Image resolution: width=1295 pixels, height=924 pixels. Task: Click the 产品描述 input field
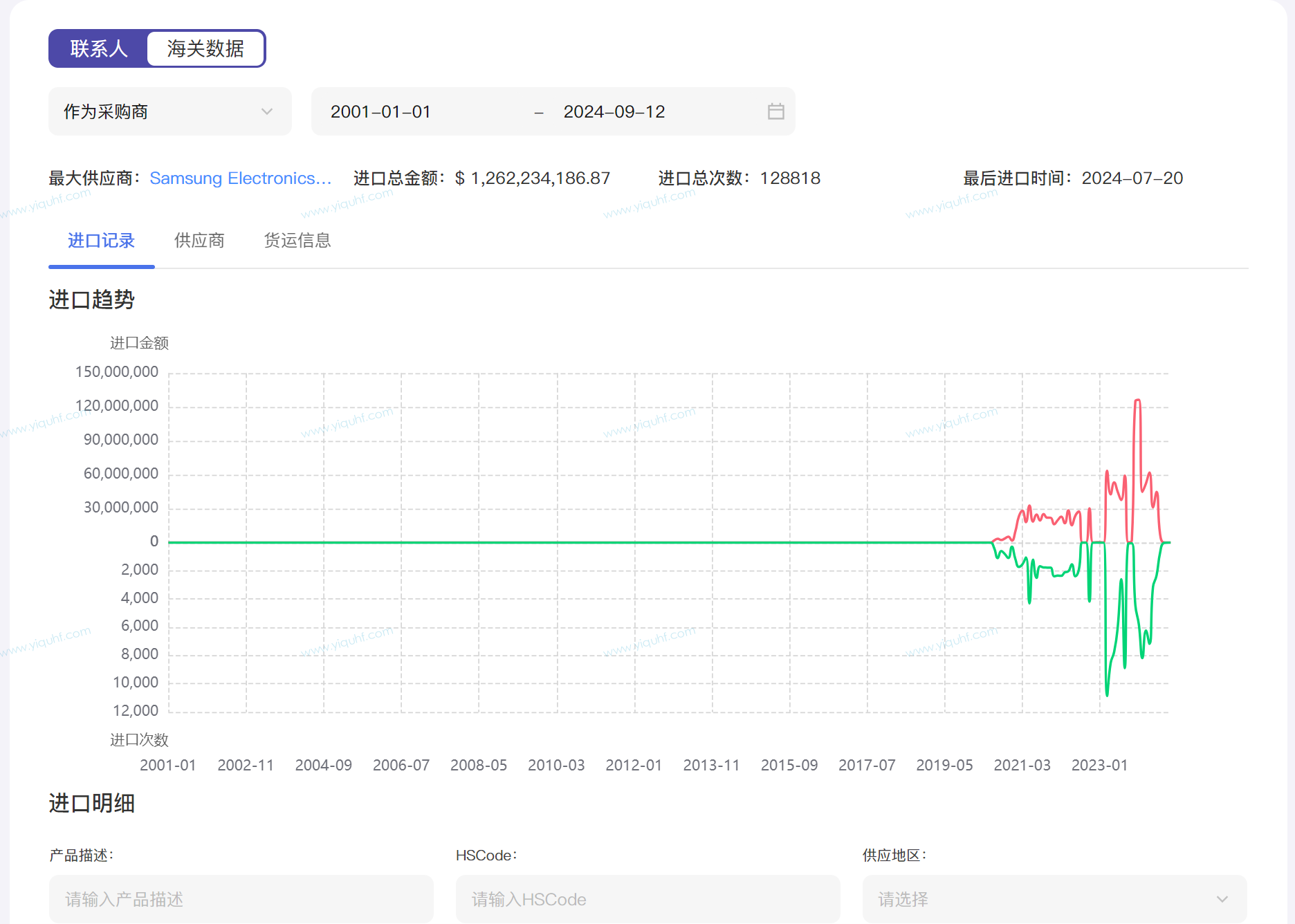click(241, 899)
